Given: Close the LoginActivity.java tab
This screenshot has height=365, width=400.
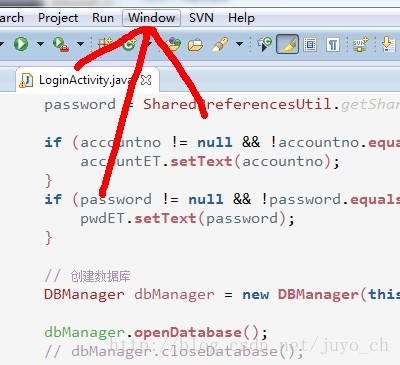Looking at the screenshot, I should click(x=146, y=80).
